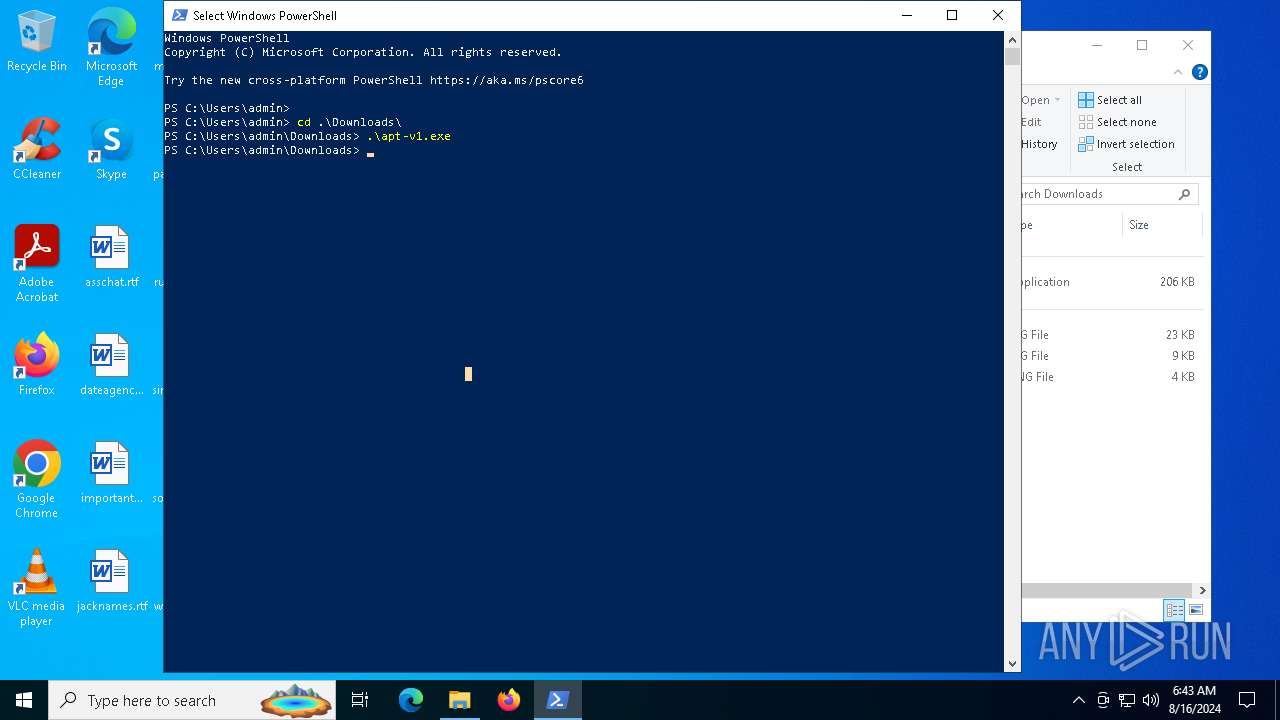
Task: Open Firefox from the taskbar
Action: click(508, 700)
